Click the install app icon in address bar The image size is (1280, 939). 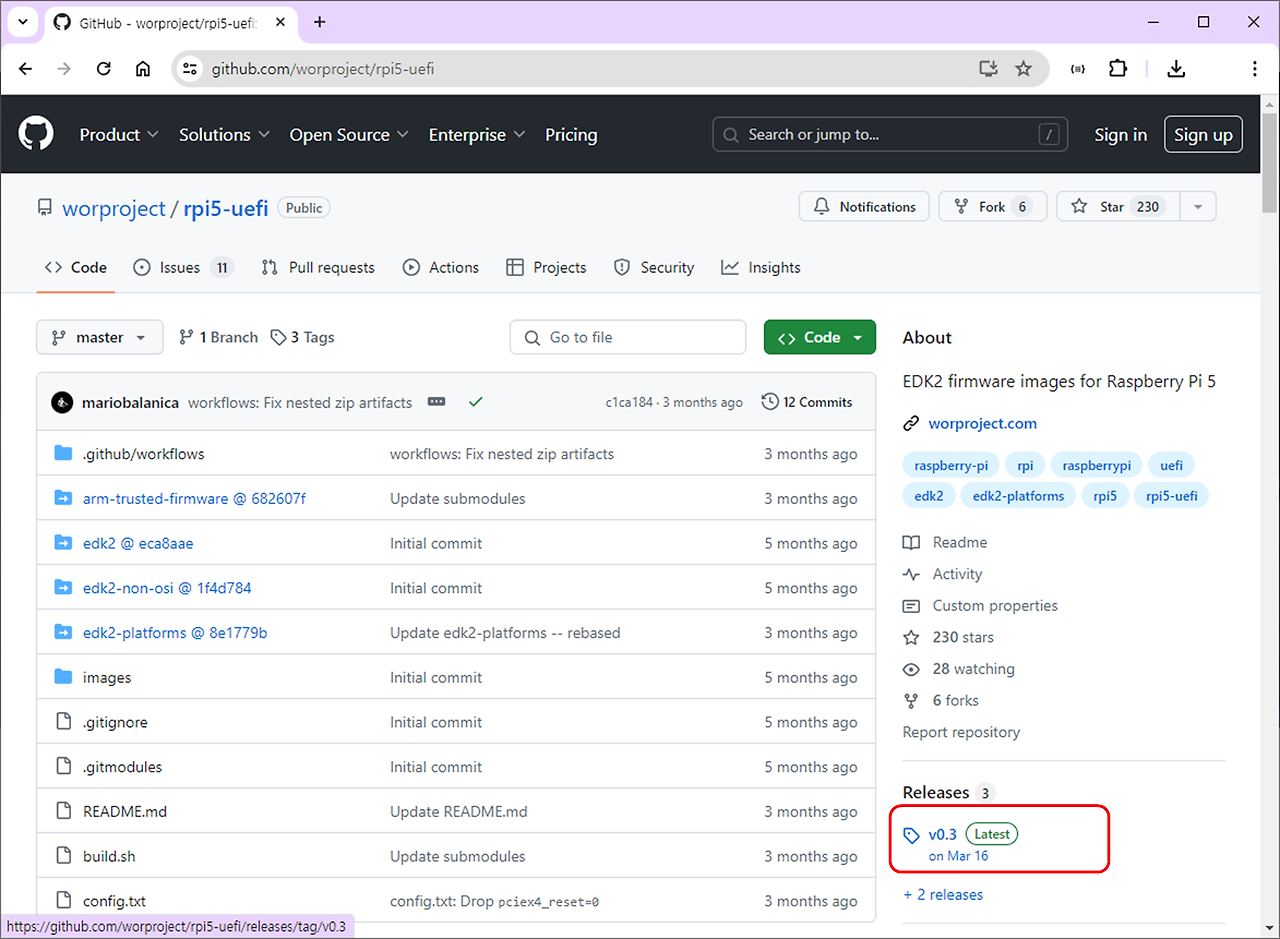(988, 69)
